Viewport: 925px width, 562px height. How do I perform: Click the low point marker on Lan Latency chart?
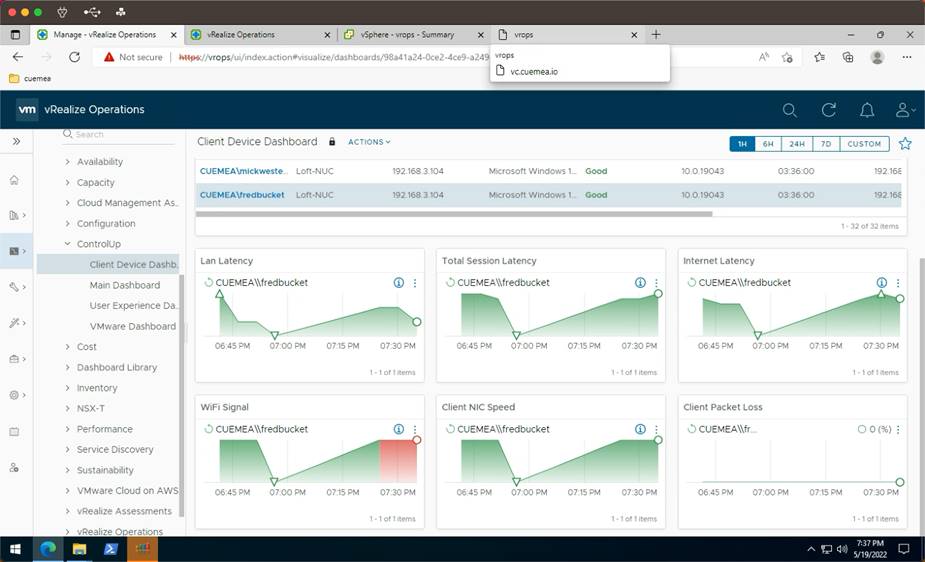pyautogui.click(x=274, y=335)
